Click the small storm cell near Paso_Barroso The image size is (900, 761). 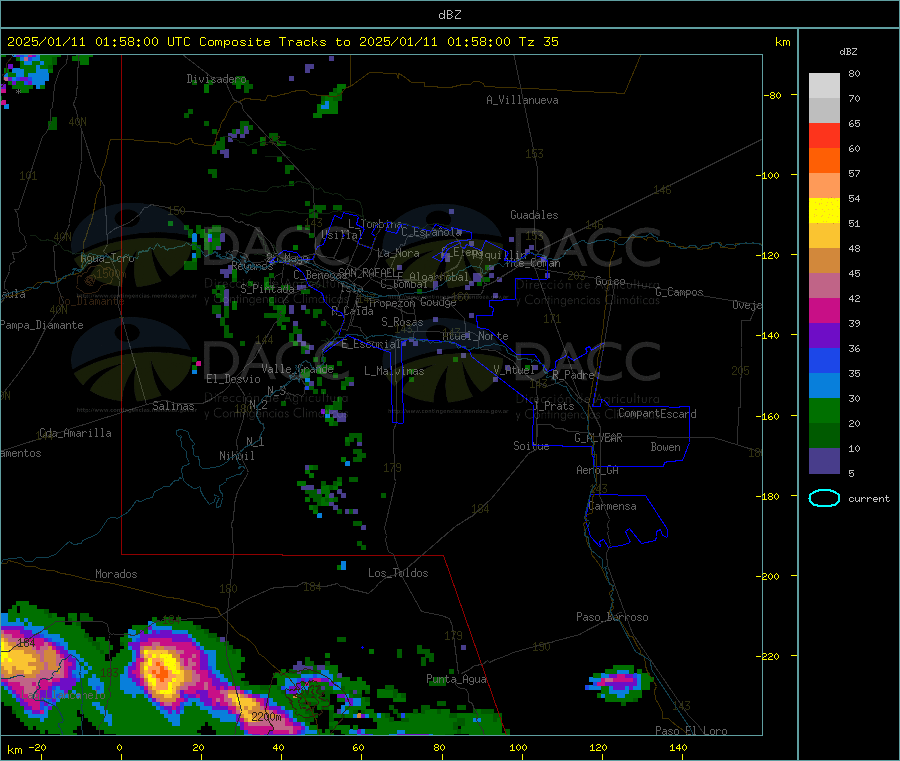pyautogui.click(x=619, y=683)
